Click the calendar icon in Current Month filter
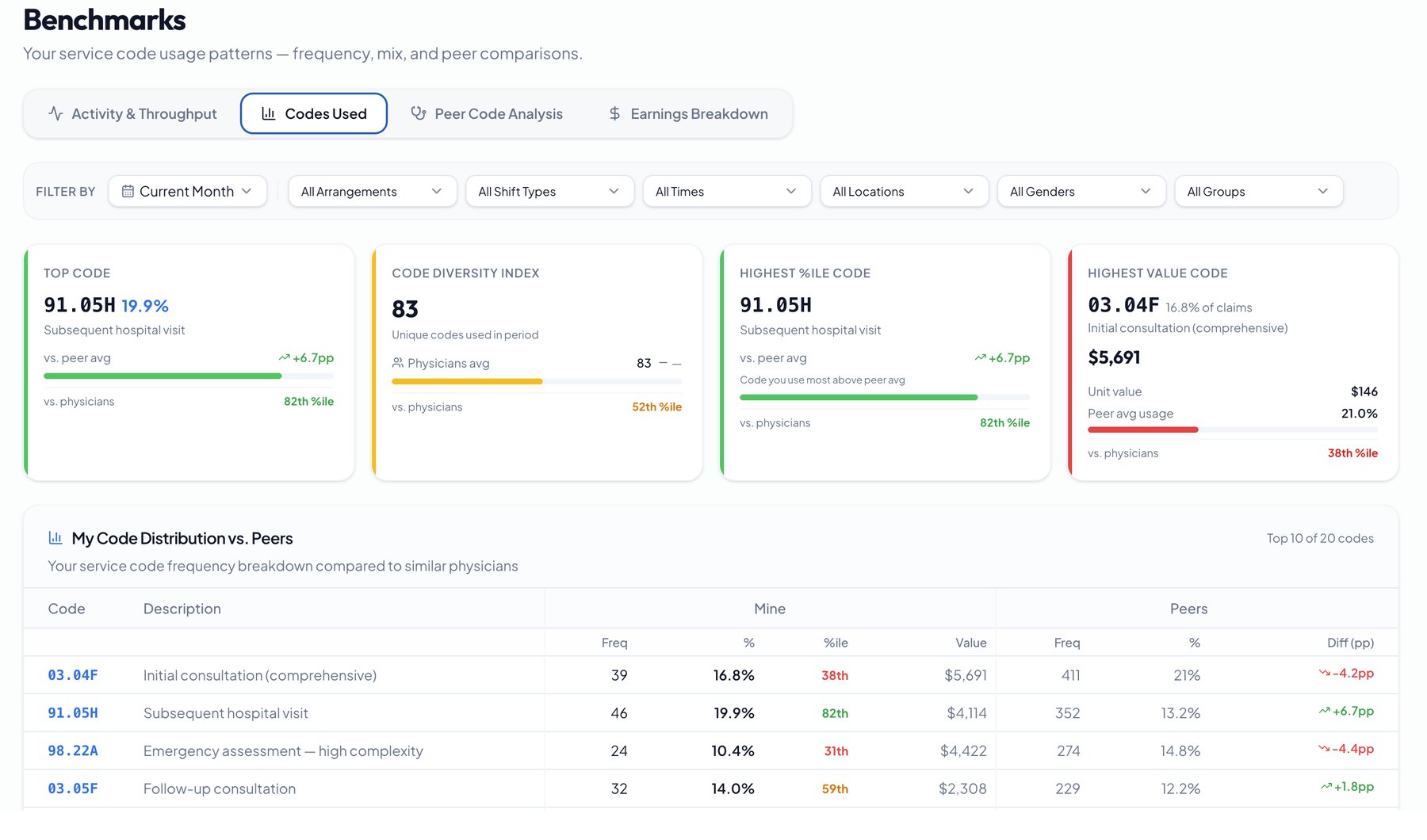Image resolution: width=1427 pixels, height=840 pixels. pyautogui.click(x=127, y=191)
